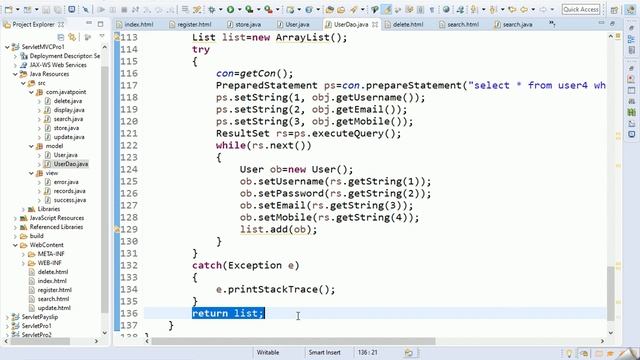Click the editor horizontal scrollbar thumb
This screenshot has height=360, width=640.
(293, 341)
